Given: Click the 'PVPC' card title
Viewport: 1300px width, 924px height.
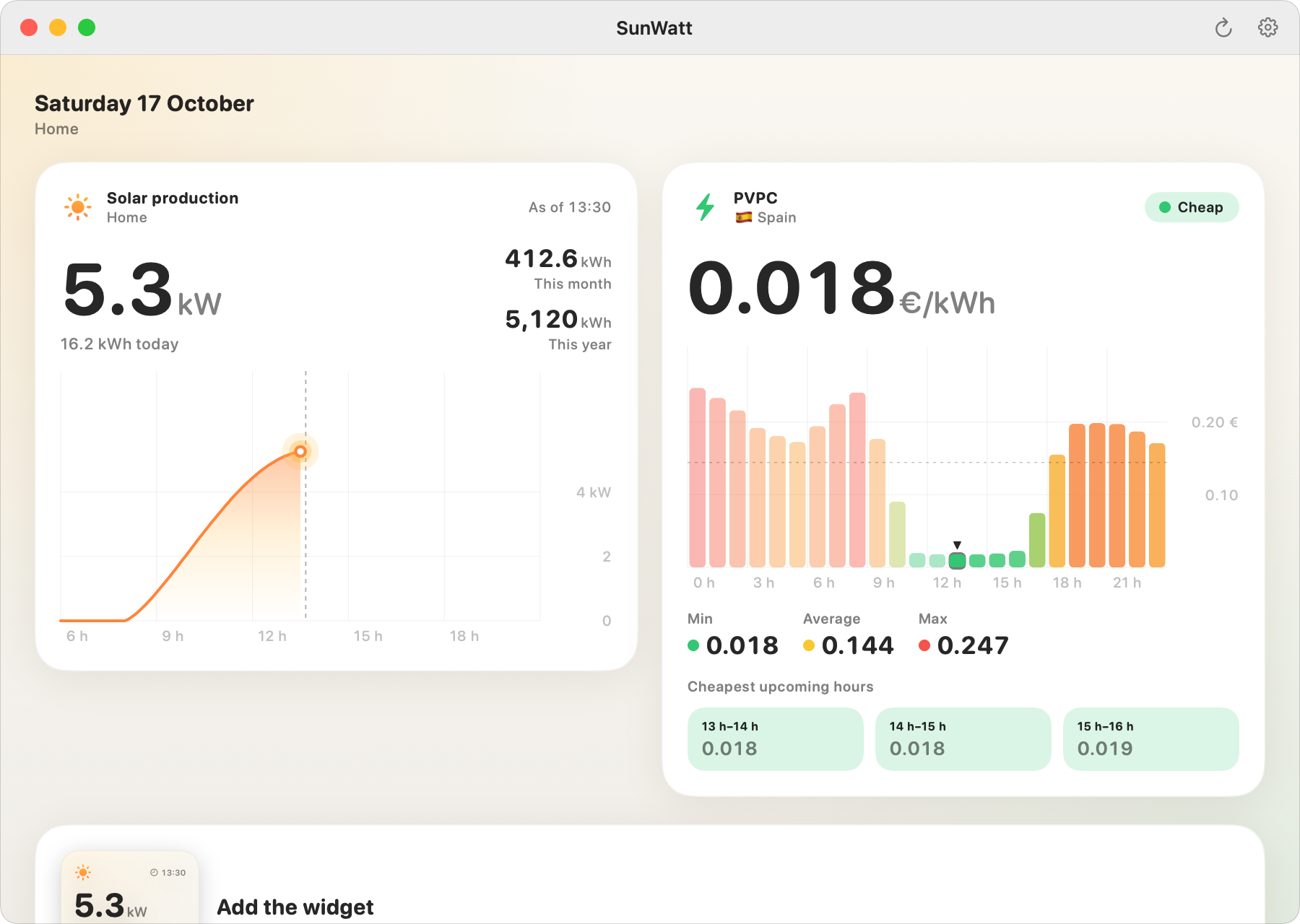Looking at the screenshot, I should click(x=755, y=198).
